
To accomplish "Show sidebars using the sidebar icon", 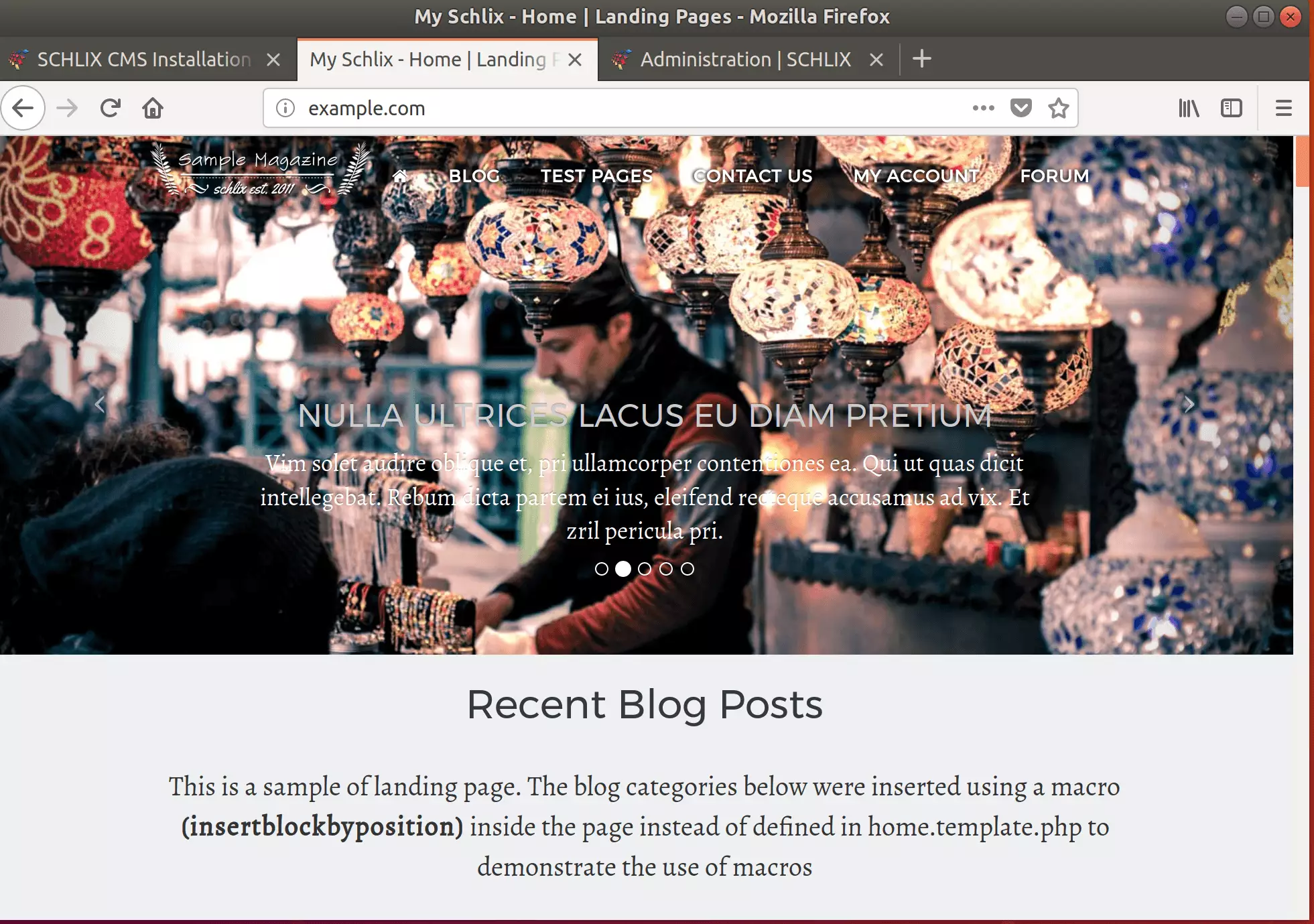I will coord(1232,108).
